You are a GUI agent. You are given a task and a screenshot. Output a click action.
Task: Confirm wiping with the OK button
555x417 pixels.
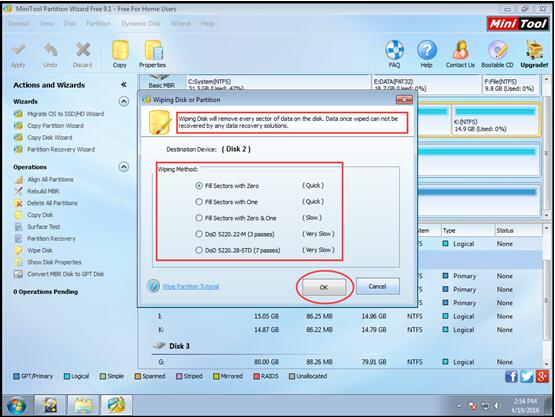click(324, 287)
